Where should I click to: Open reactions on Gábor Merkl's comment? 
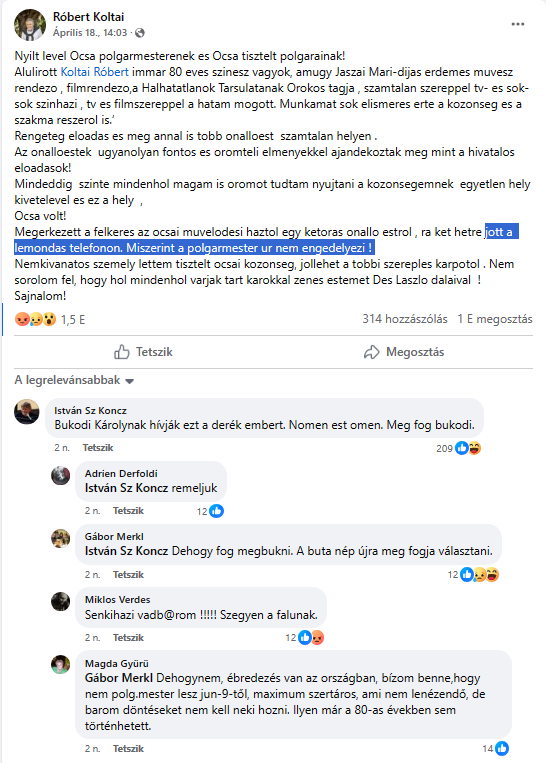(x=480, y=575)
